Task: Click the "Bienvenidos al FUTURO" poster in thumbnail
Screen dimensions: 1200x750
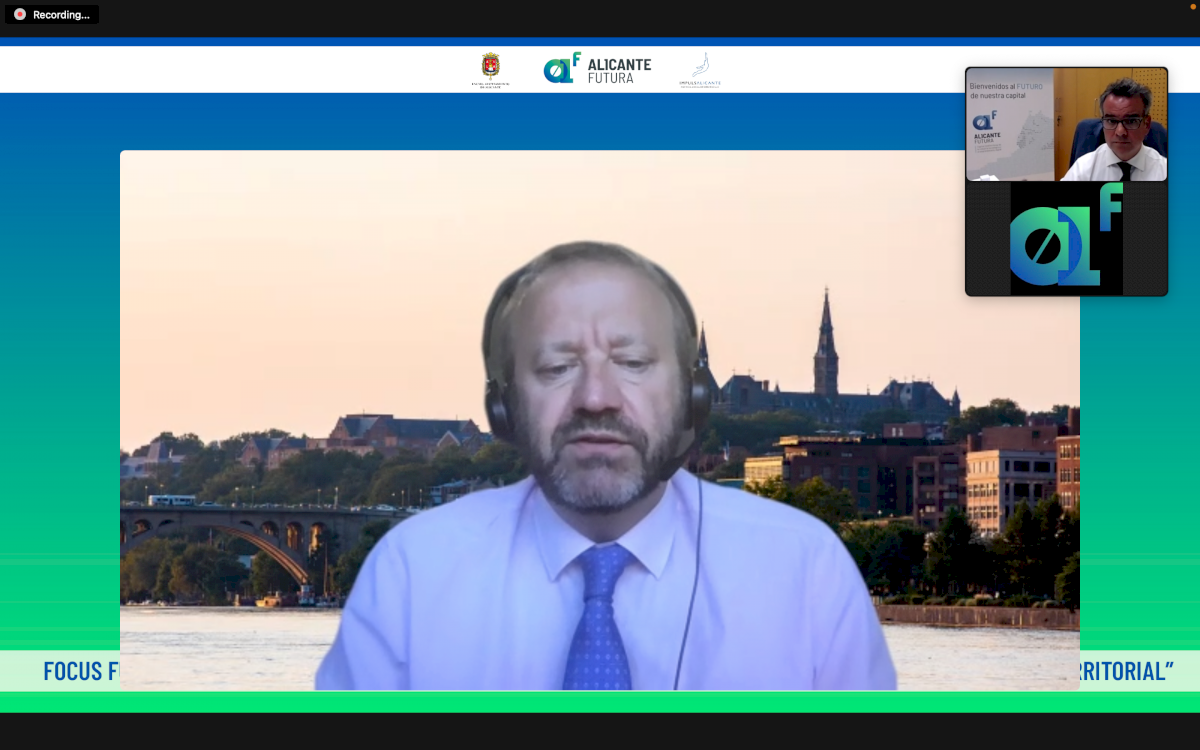Action: (1008, 123)
